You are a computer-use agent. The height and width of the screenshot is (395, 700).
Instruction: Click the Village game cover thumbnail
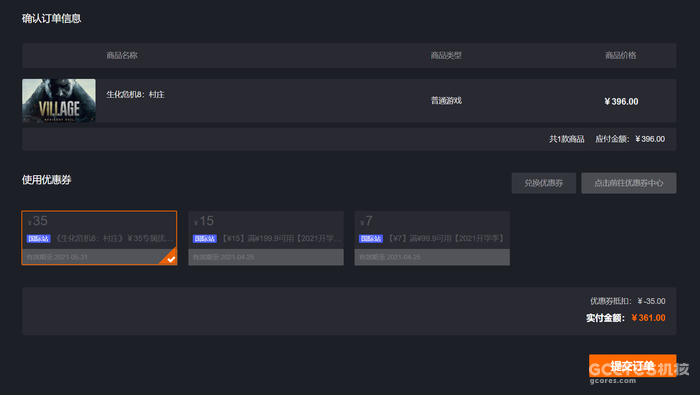(x=59, y=100)
